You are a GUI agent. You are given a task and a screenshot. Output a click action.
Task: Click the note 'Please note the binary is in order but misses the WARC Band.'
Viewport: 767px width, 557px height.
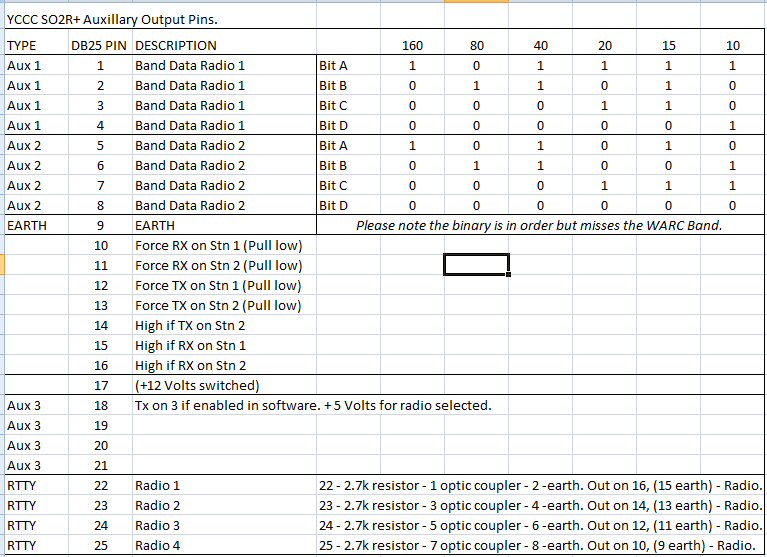tap(539, 226)
